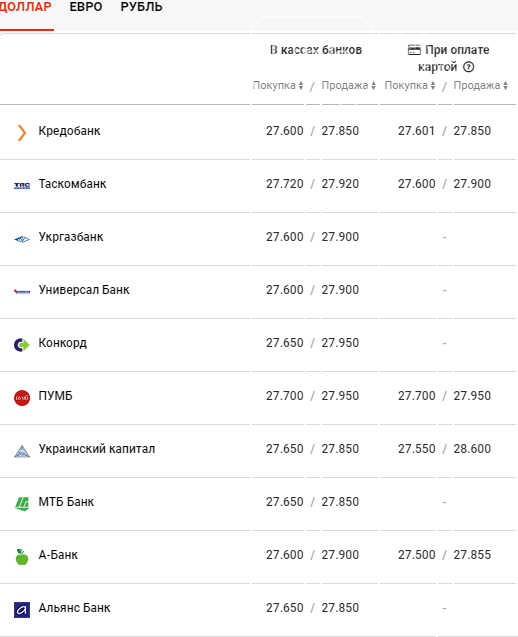Switch to the РУБЛЬ tab
This screenshot has height=637, width=518.
[x=141, y=7]
